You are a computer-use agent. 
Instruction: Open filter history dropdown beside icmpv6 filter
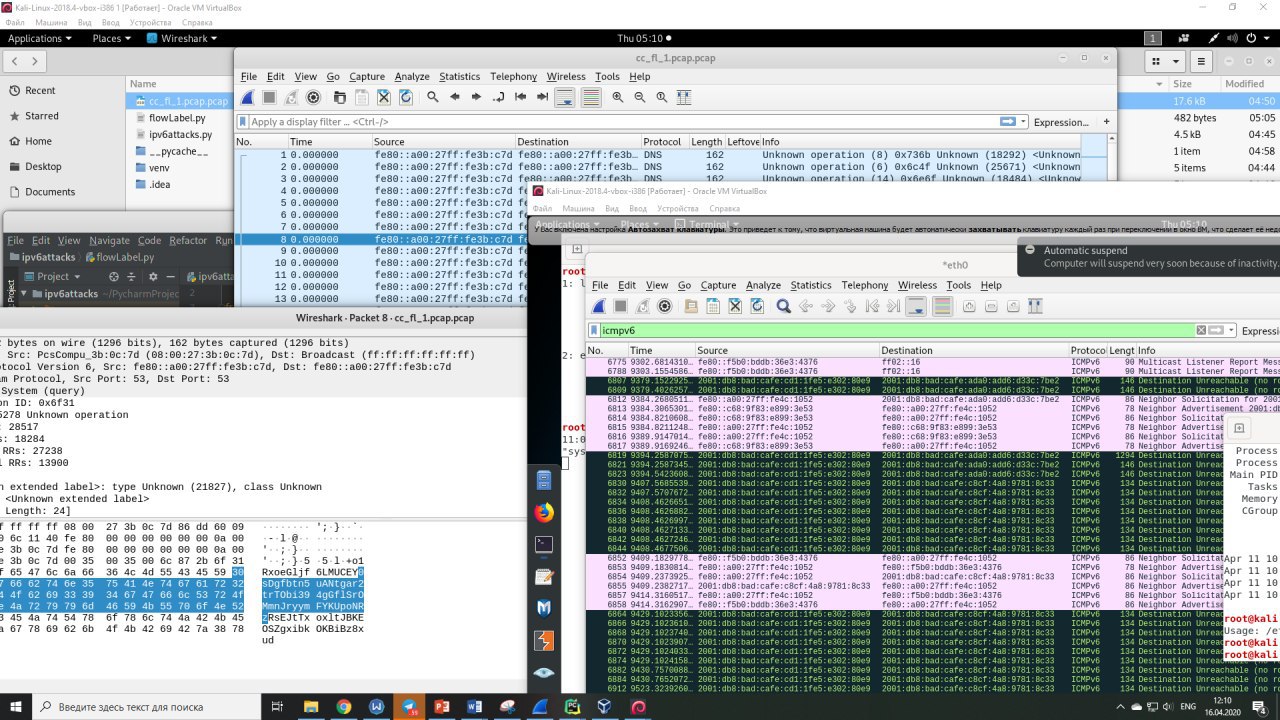point(1231,330)
